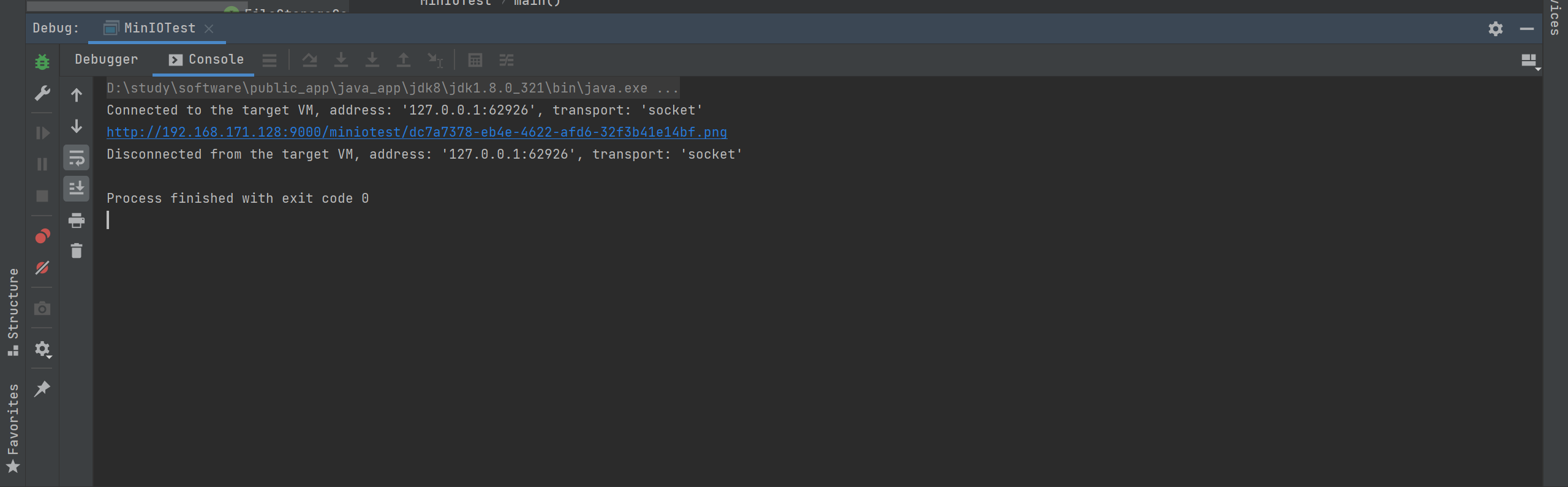Toggle the Scroll to End console icon
The image size is (1568, 487).
[77, 189]
